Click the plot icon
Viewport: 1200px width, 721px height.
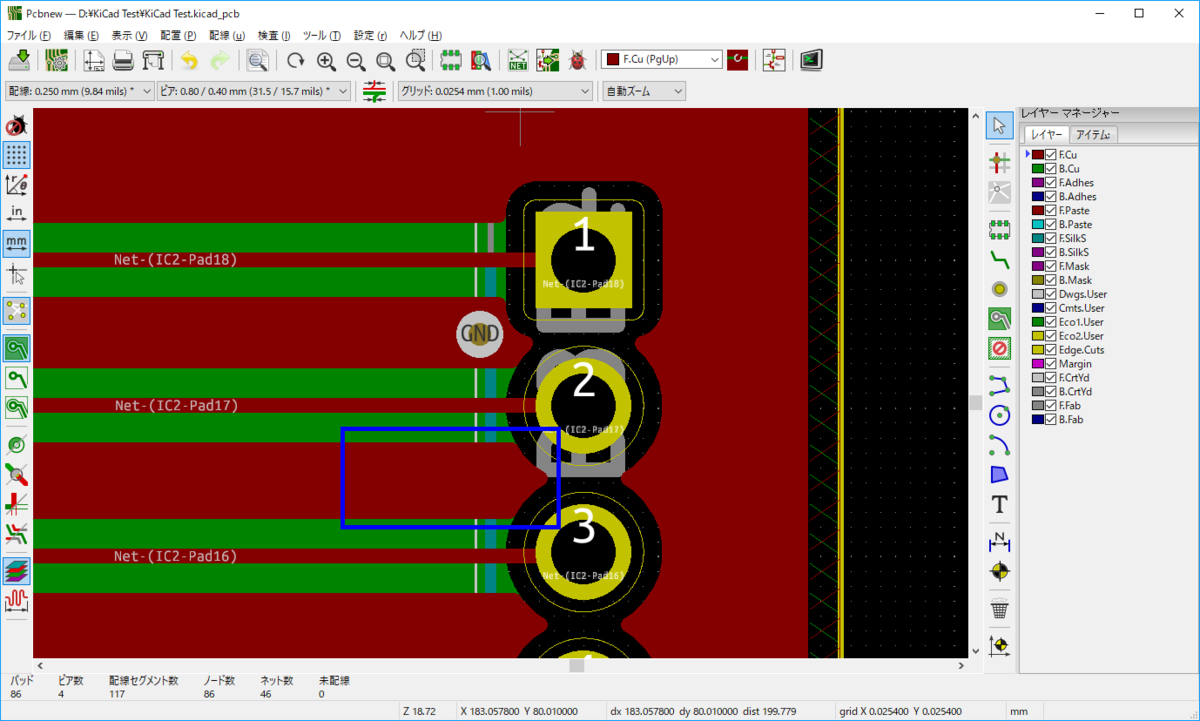click(x=153, y=60)
